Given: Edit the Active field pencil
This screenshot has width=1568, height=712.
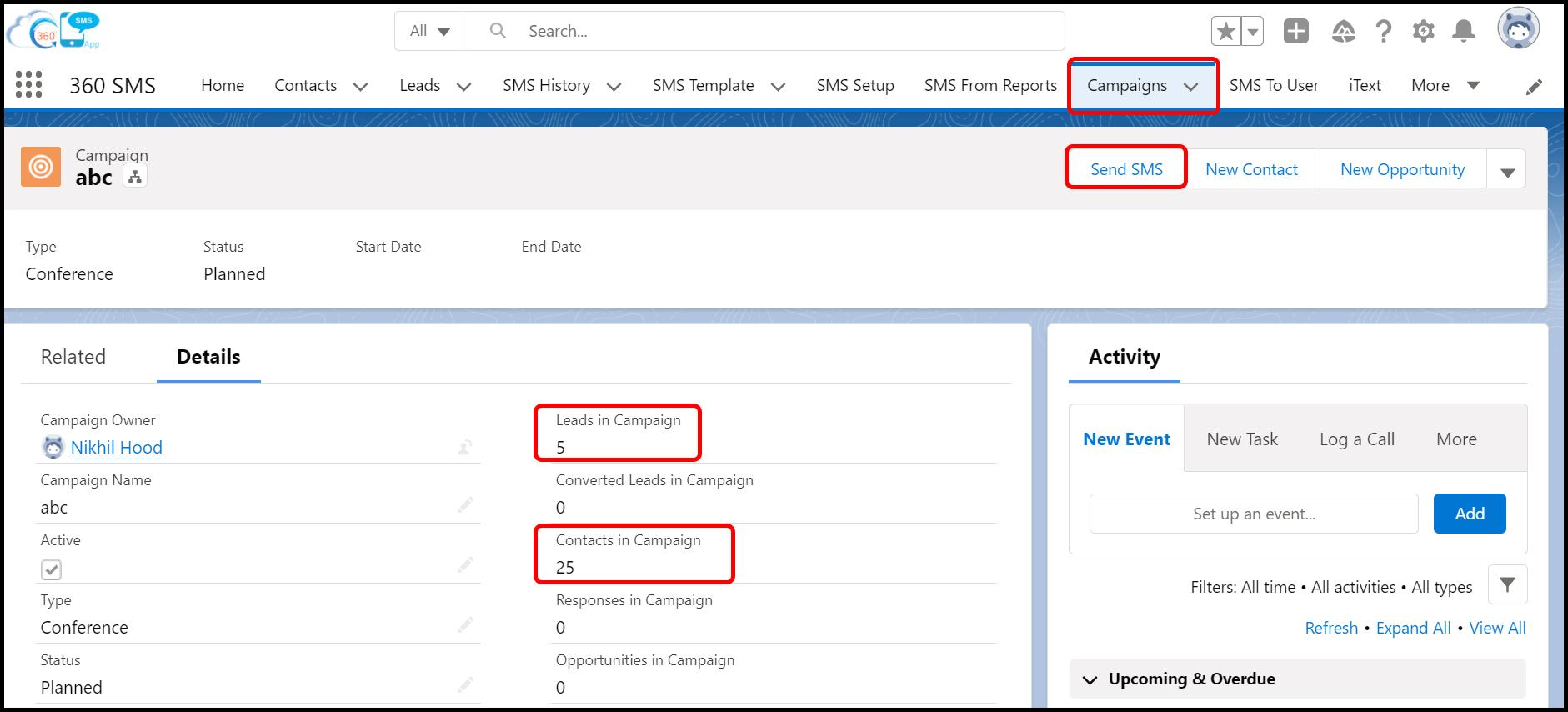Looking at the screenshot, I should tap(465, 564).
